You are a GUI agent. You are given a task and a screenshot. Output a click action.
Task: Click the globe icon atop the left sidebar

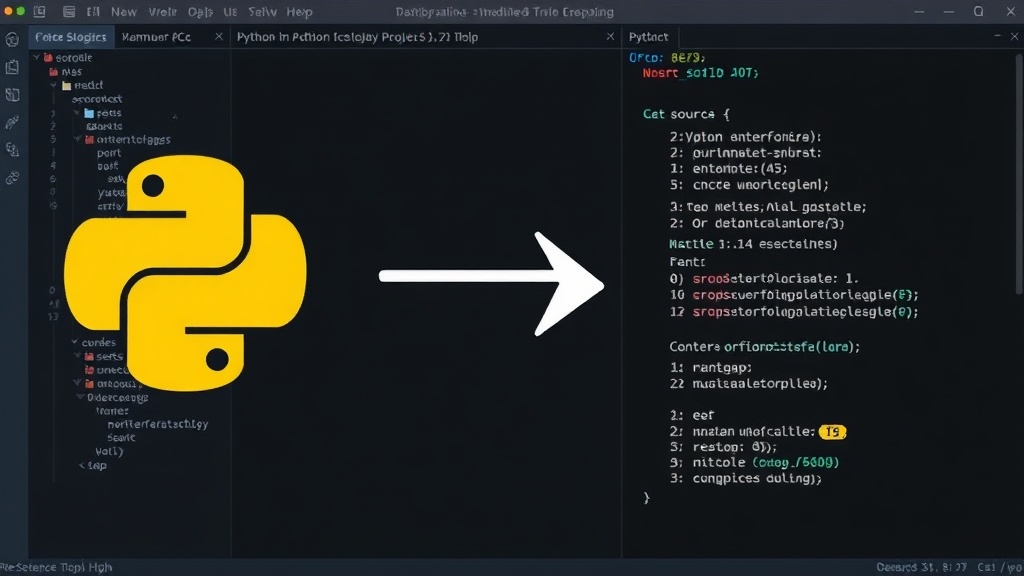pos(12,40)
